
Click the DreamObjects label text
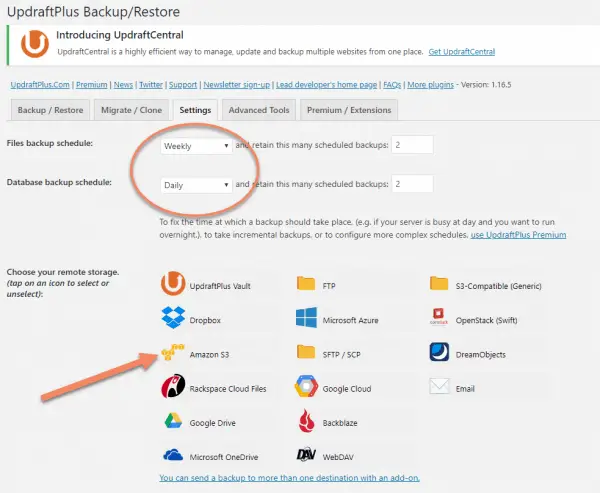(481, 355)
